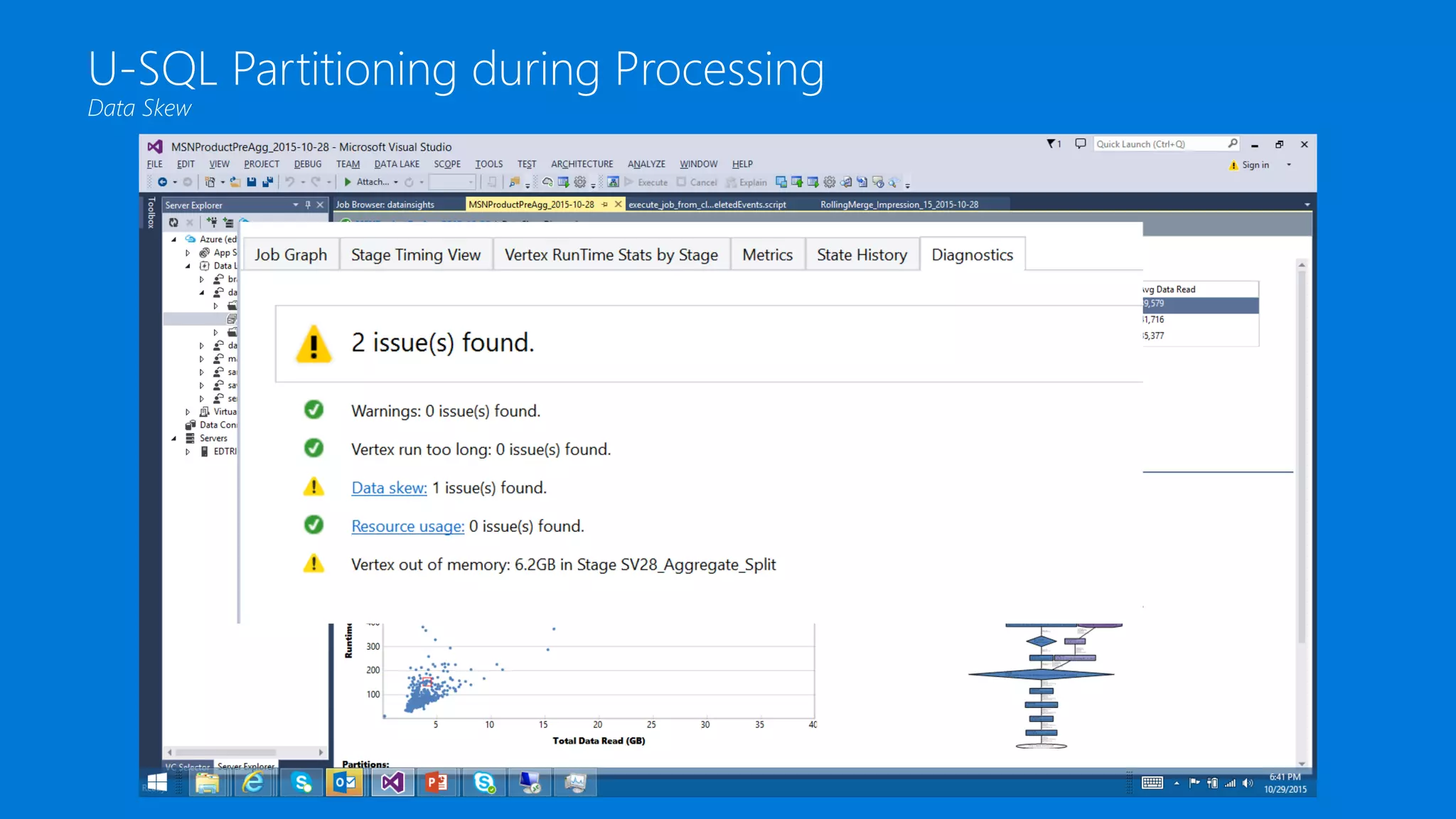The image size is (1456, 819).
Task: Expand the EDTRI server node
Action: (x=188, y=451)
